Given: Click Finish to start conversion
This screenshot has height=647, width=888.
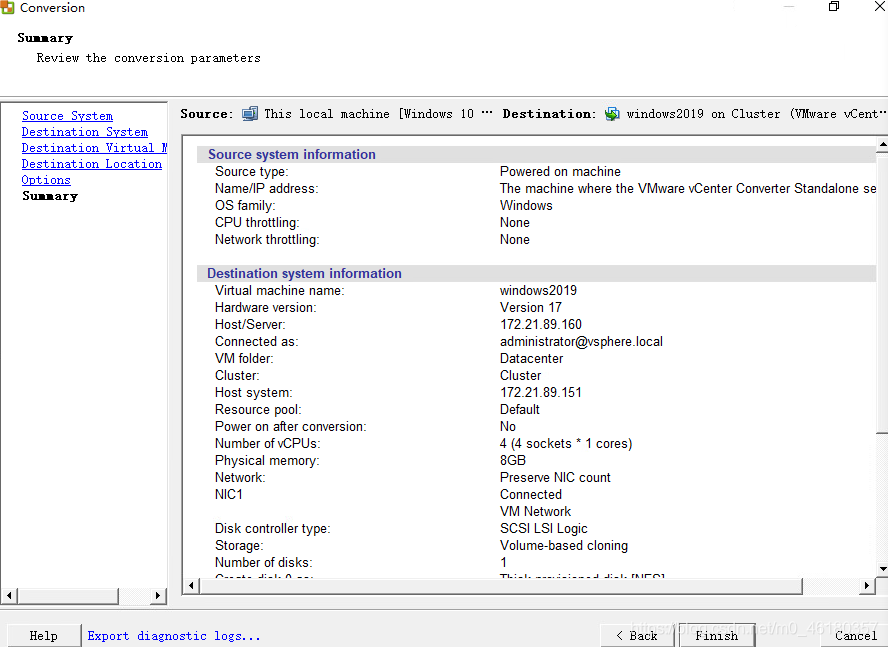Looking at the screenshot, I should (716, 636).
